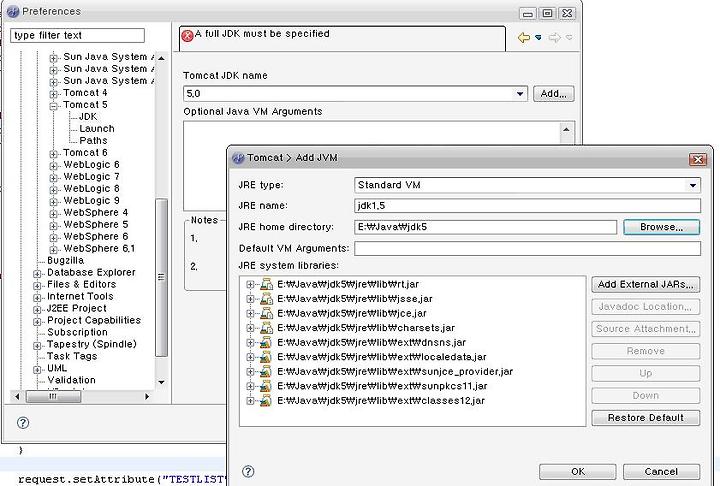Screen dimensions: 720x486
Task: Click the forward arrow in Preferences header
Action: pyautogui.click(x=555, y=37)
